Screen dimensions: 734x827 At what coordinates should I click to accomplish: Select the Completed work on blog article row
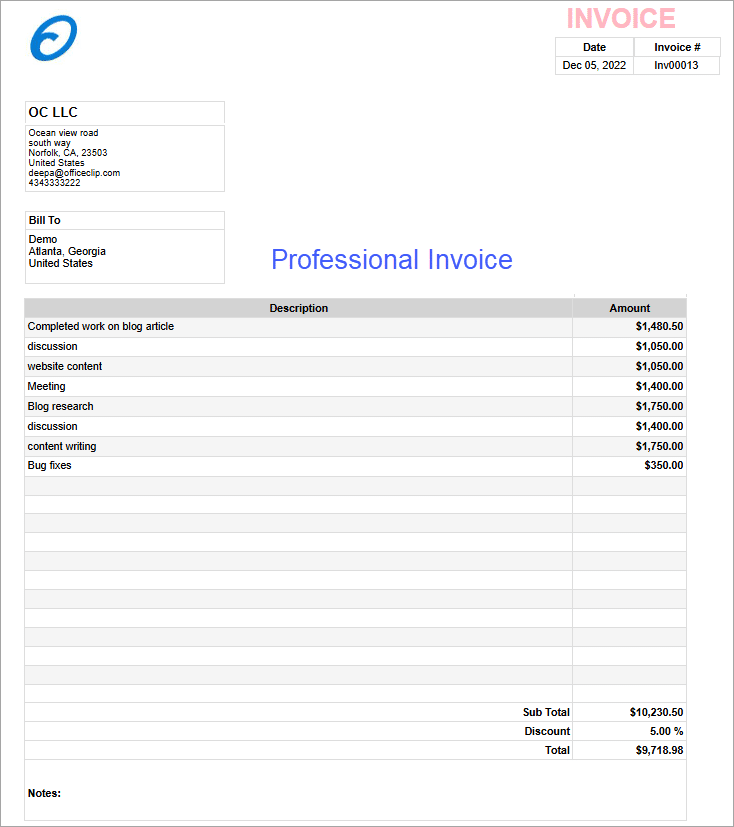(x=101, y=326)
